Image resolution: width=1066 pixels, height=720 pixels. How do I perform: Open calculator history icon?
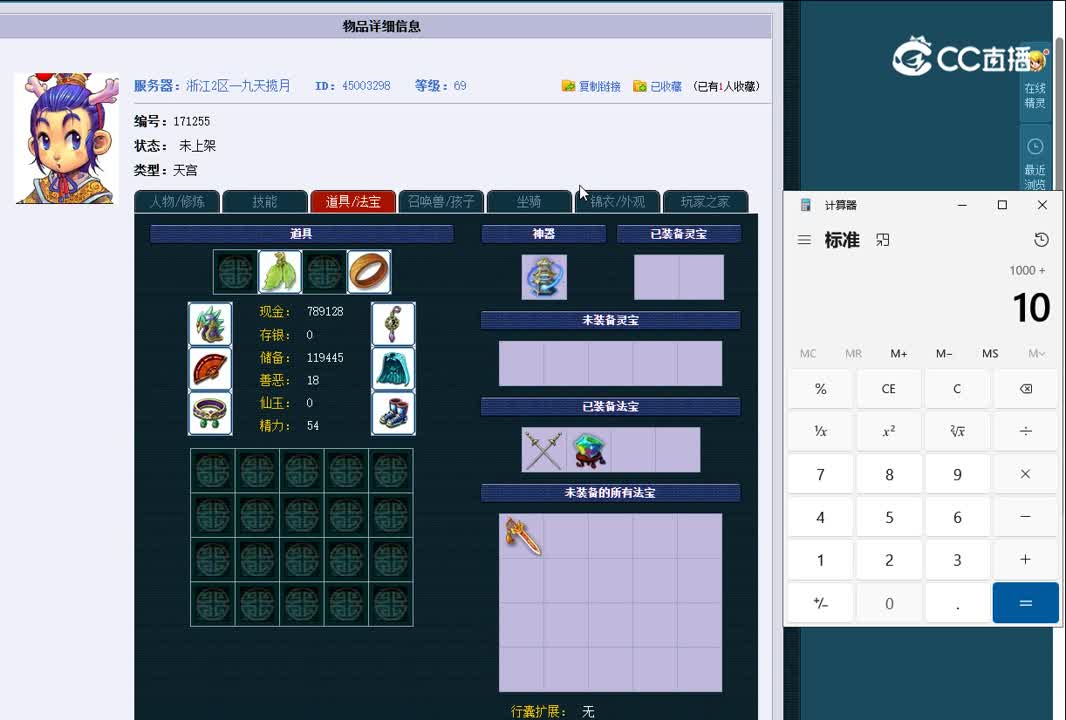pyautogui.click(x=1041, y=240)
